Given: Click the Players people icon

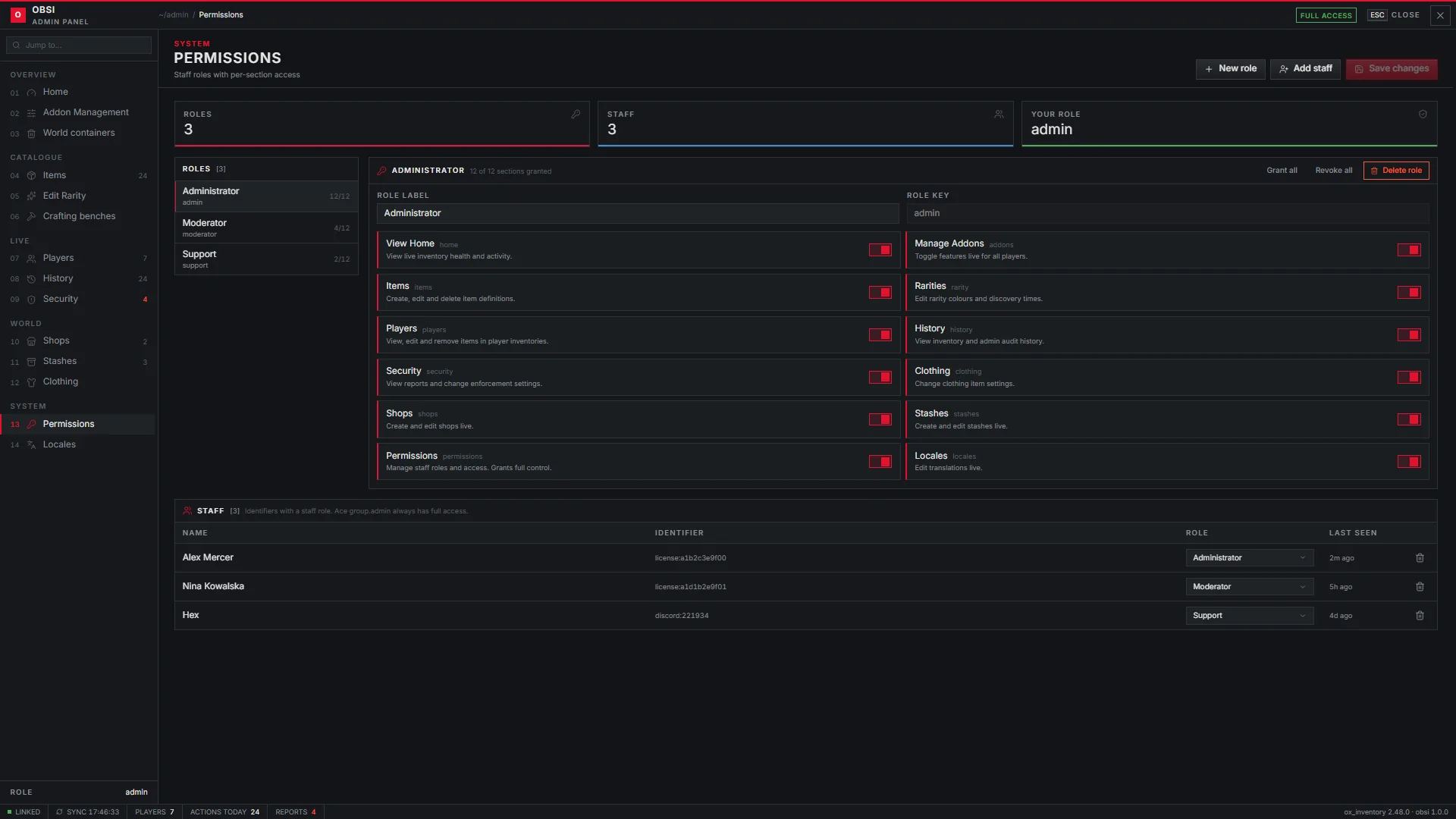Looking at the screenshot, I should (32, 259).
